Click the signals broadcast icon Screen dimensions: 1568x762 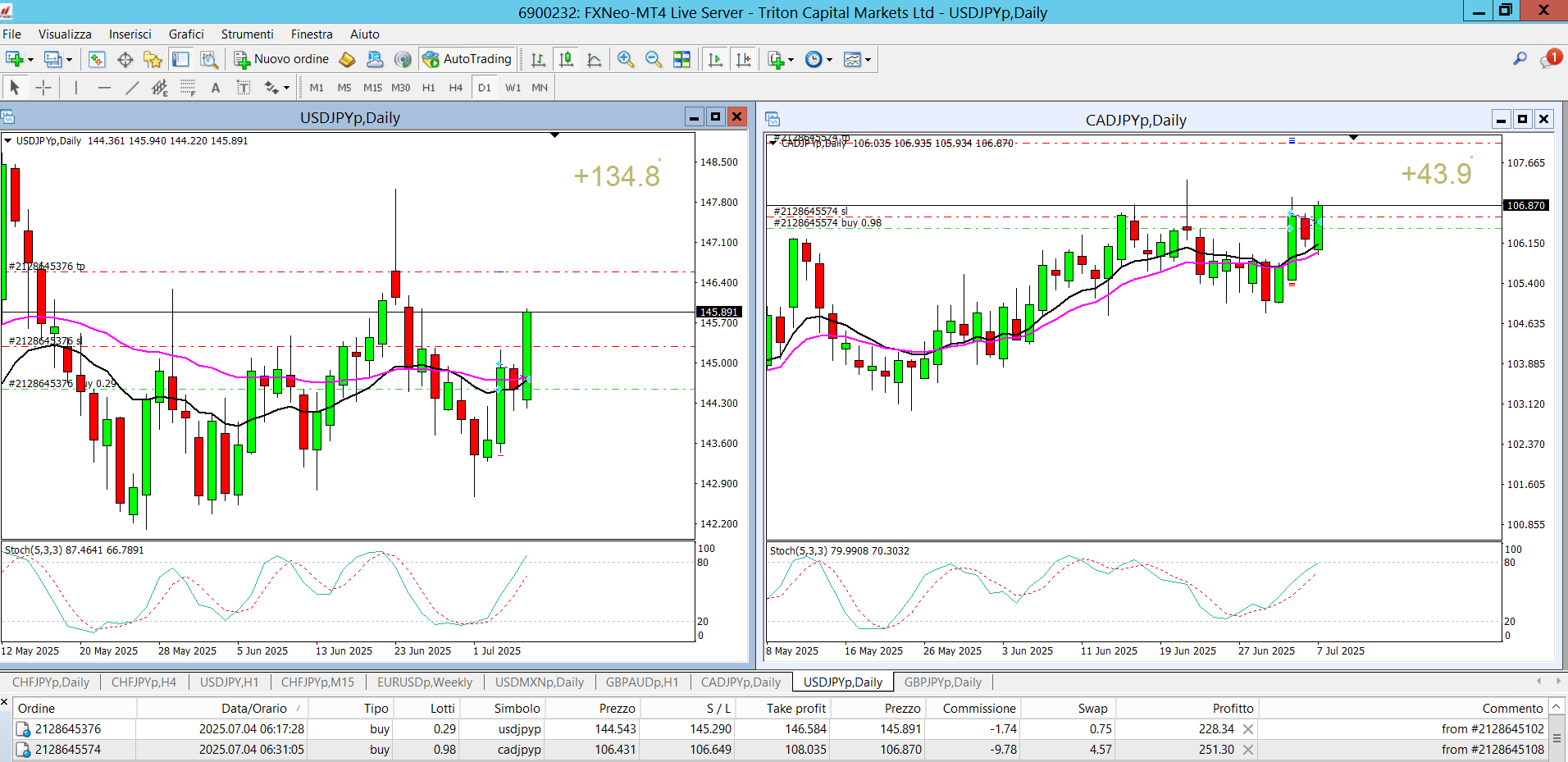(x=402, y=59)
